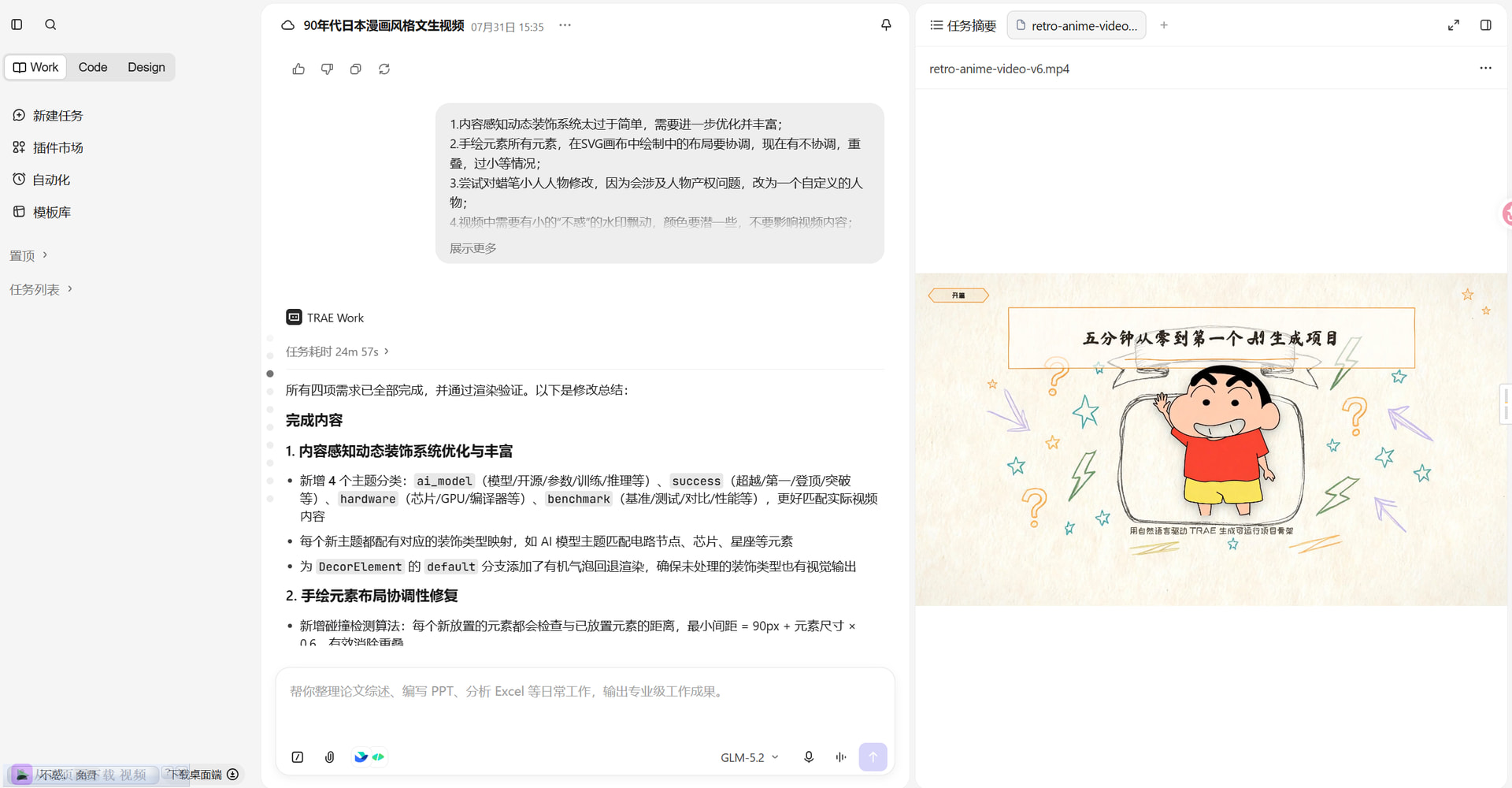
Task: Click the heading 完成内容
Action: 314,420
